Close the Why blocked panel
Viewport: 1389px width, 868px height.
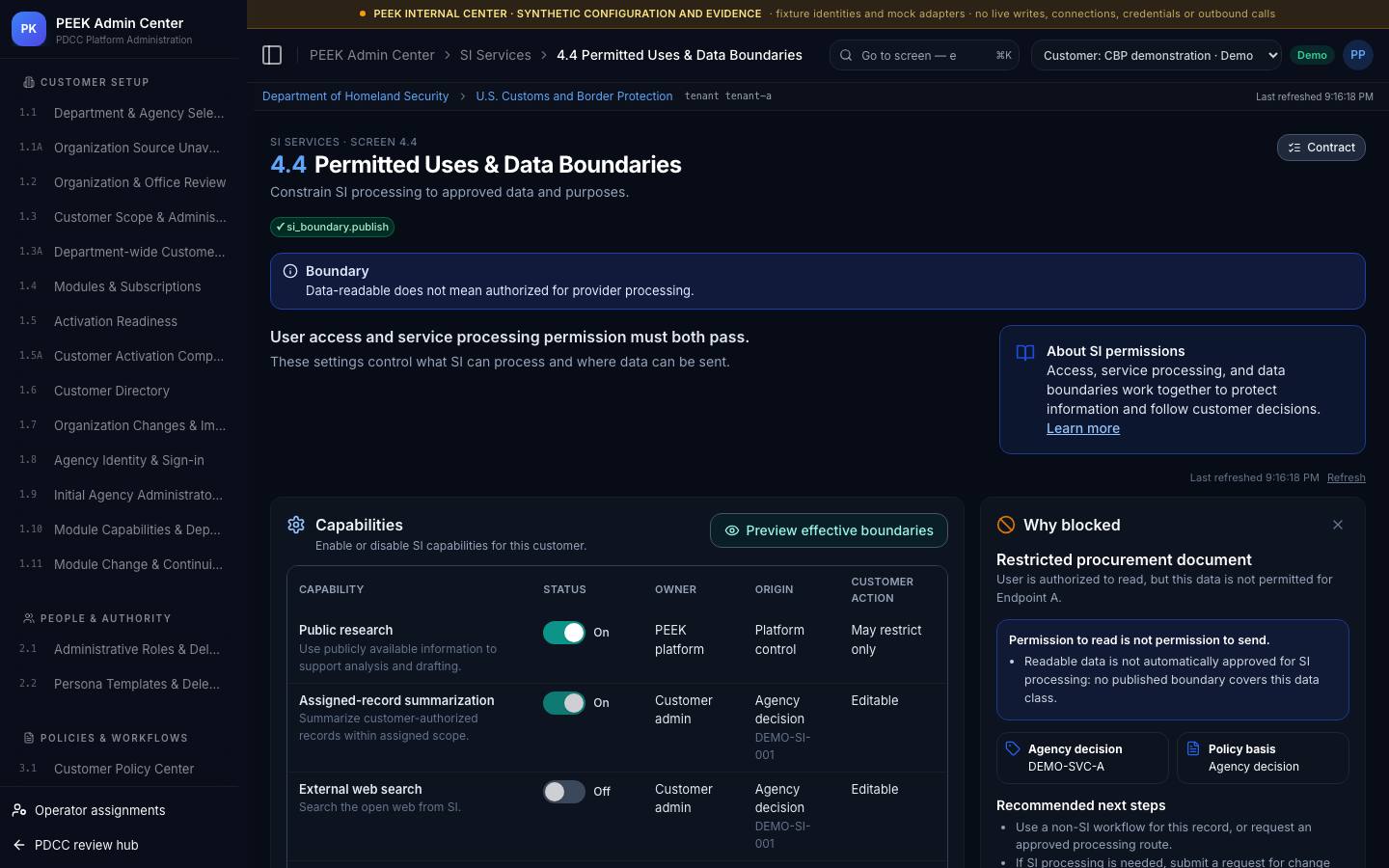[1338, 525]
